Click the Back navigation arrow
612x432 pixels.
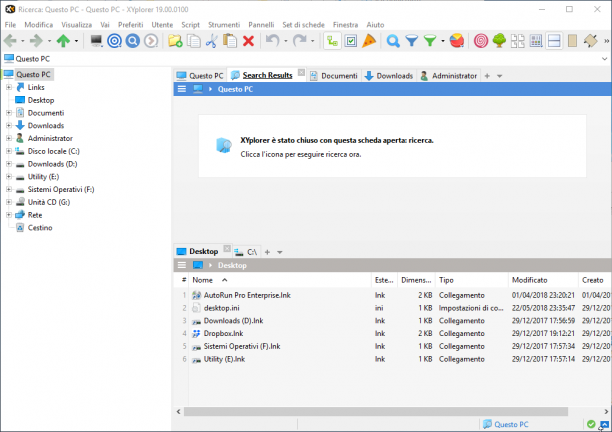[x=10, y=41]
